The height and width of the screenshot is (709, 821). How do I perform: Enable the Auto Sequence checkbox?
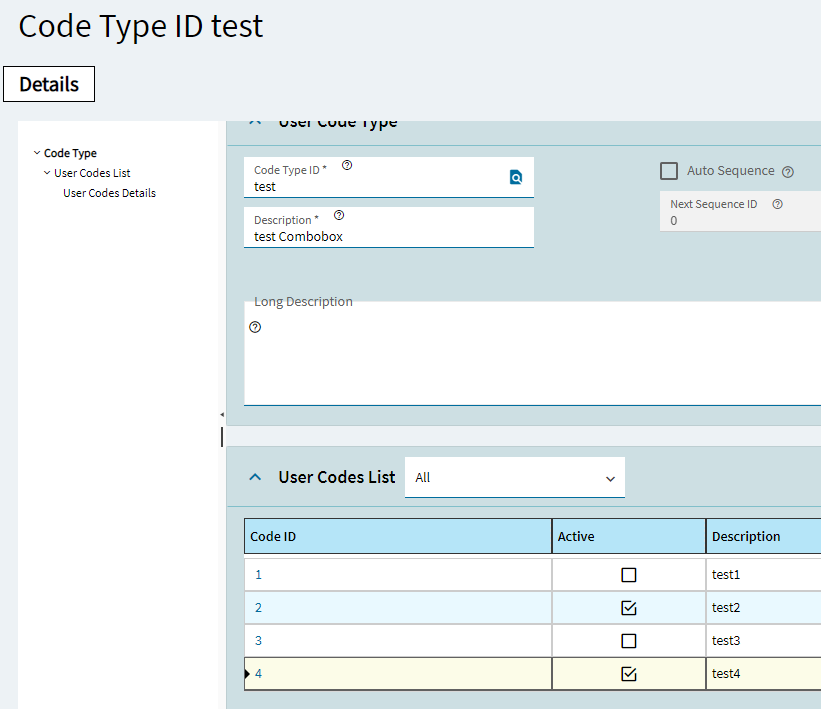pyautogui.click(x=669, y=171)
